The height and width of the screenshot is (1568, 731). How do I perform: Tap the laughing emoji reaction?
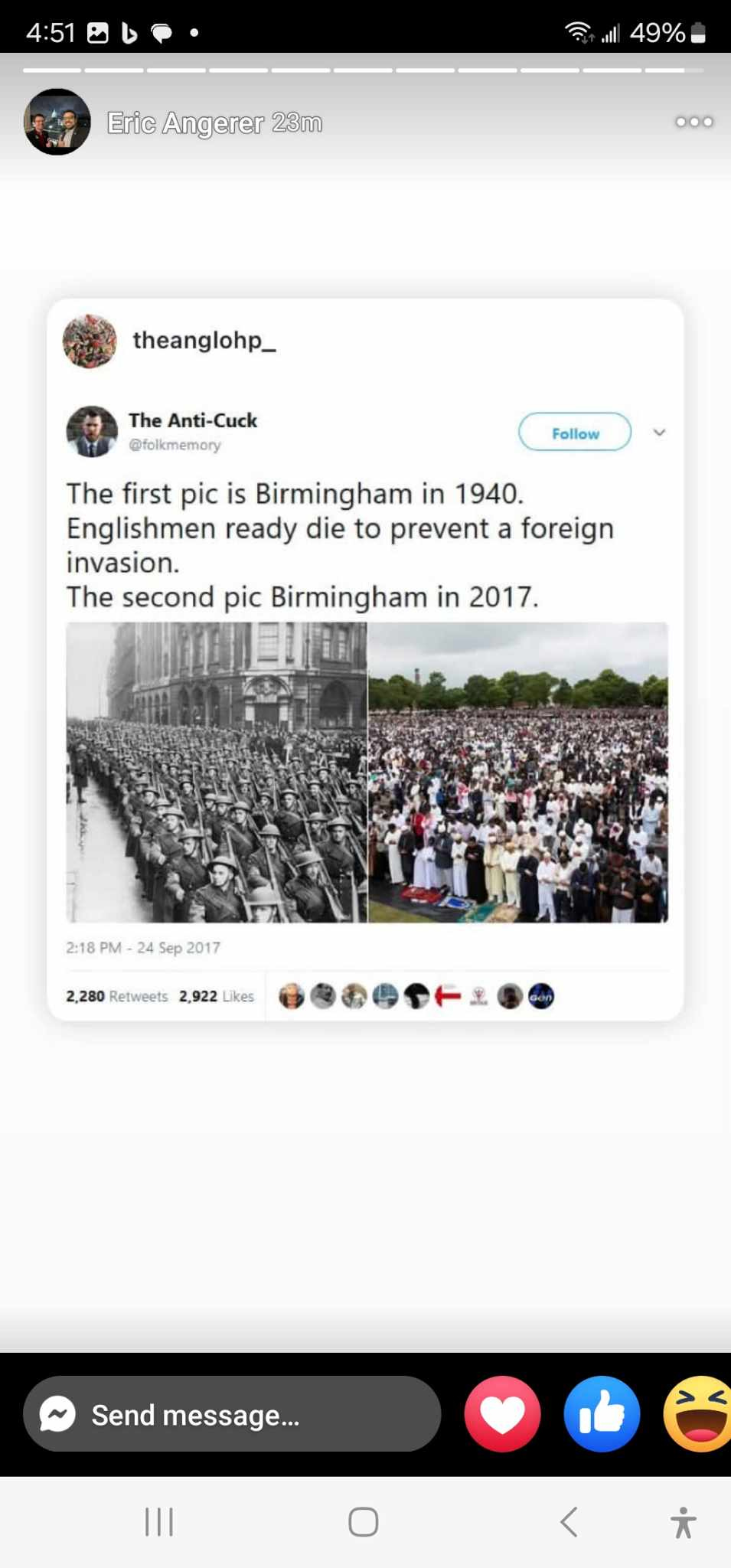click(698, 1413)
